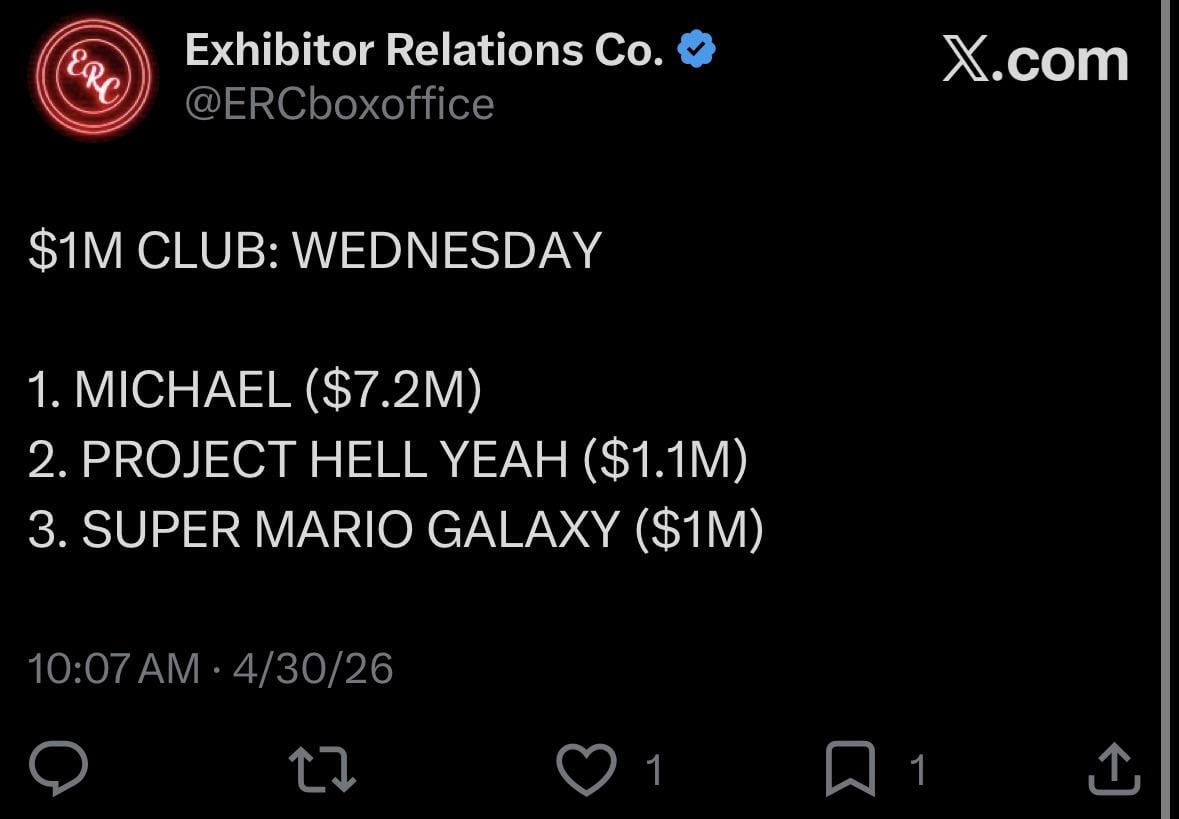The image size is (1179, 819).
Task: Click the blue verified checkmark badge
Action: [696, 49]
